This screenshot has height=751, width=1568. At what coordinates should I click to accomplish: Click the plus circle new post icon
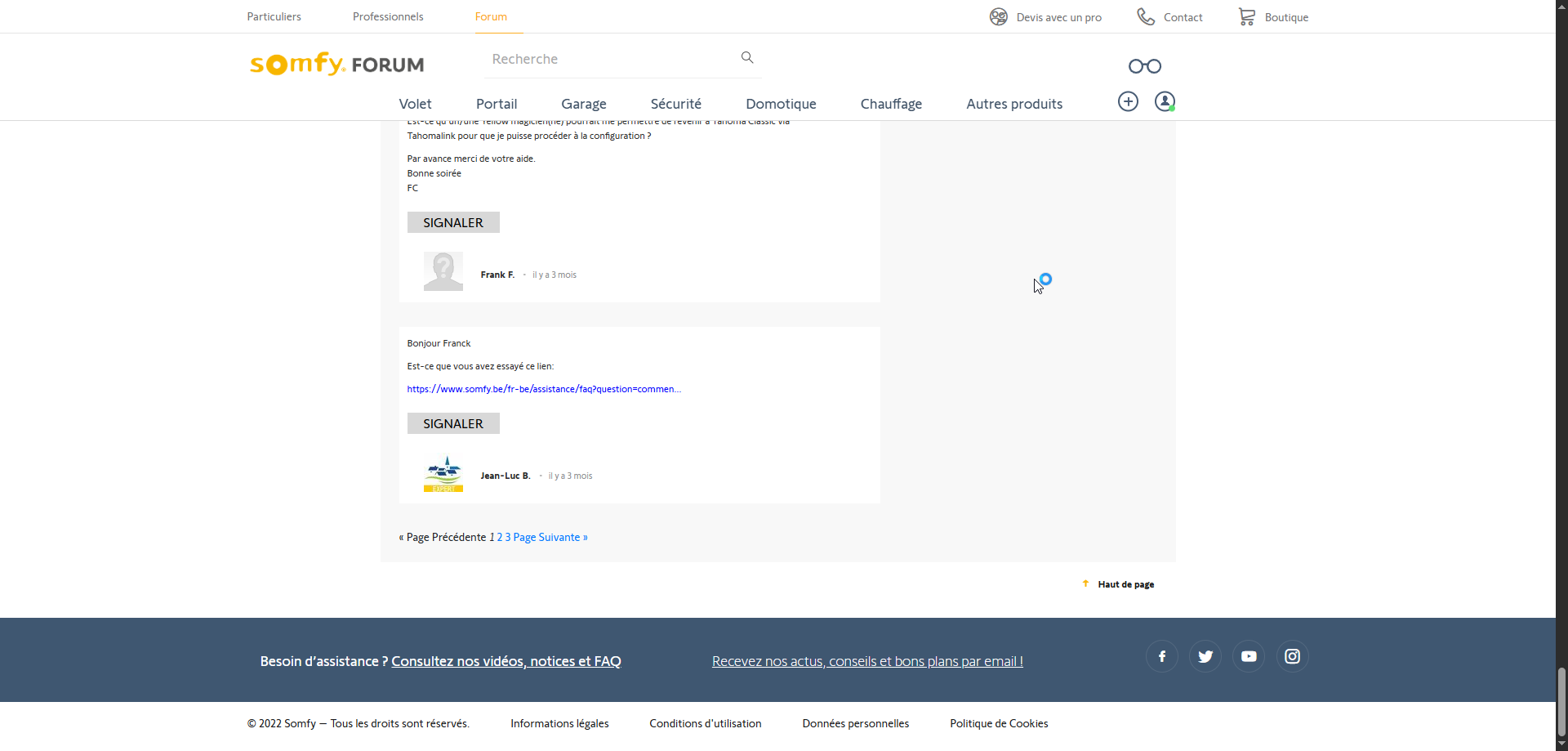(1128, 101)
